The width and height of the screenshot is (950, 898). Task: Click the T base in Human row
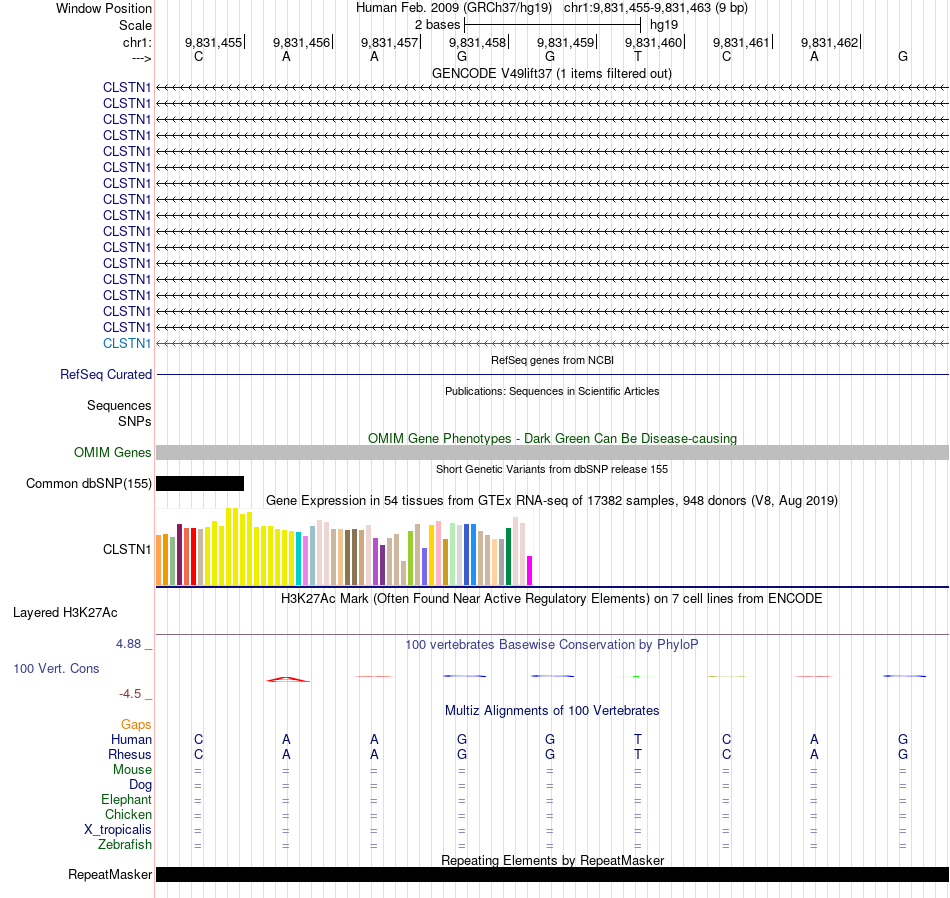(x=637, y=739)
